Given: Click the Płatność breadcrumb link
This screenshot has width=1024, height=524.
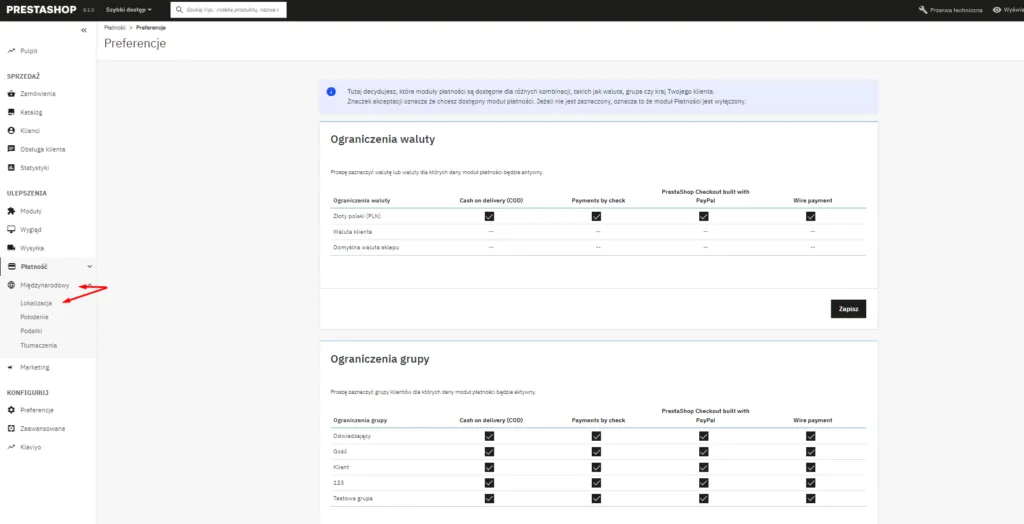Looking at the screenshot, I should (114, 27).
